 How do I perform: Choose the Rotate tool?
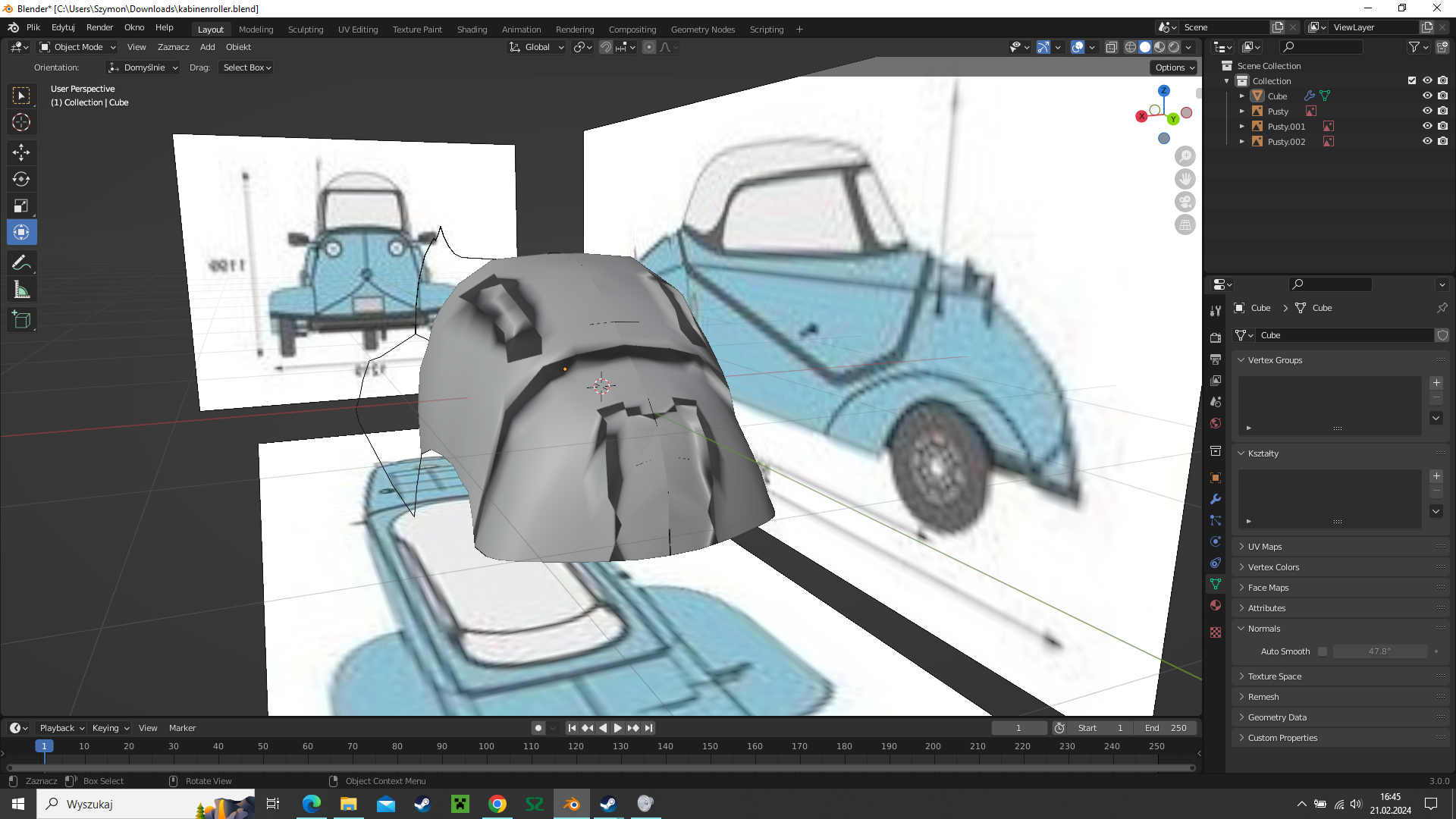point(21,179)
